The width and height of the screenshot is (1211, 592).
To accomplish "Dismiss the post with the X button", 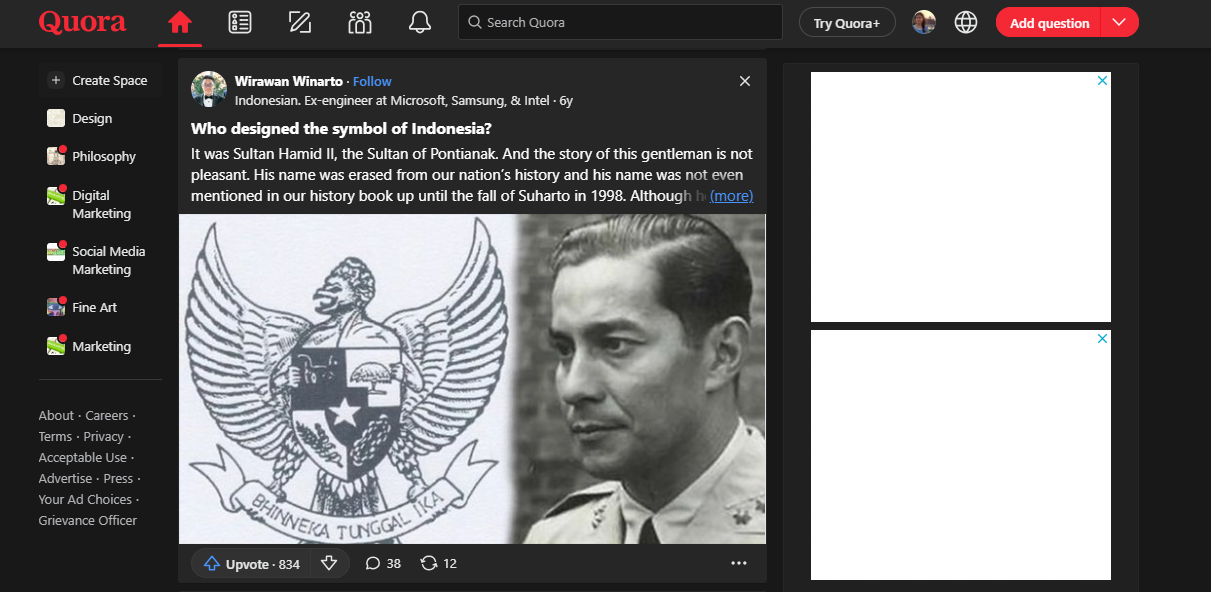I will tap(745, 81).
